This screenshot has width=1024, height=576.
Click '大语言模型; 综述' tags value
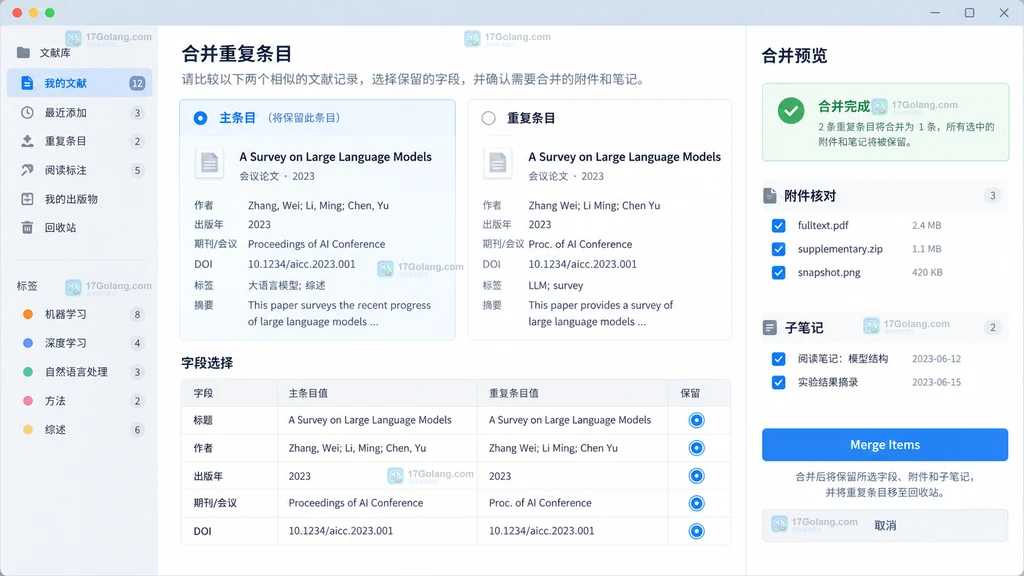[286, 285]
